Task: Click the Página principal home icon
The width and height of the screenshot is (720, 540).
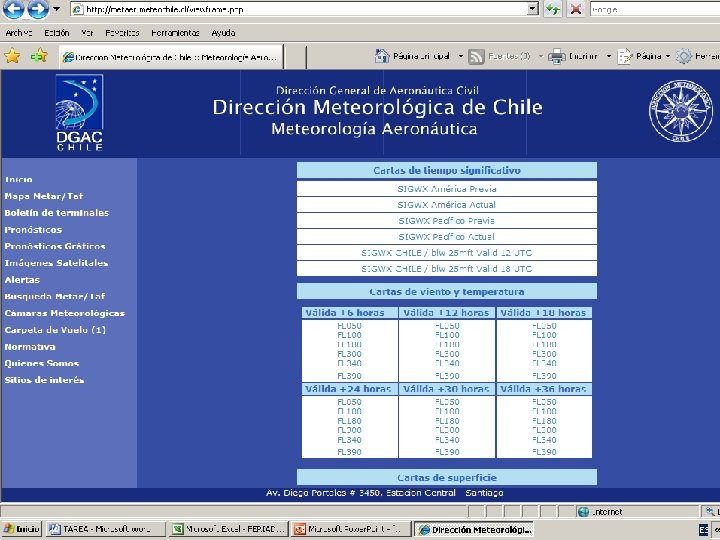Action: coord(382,56)
